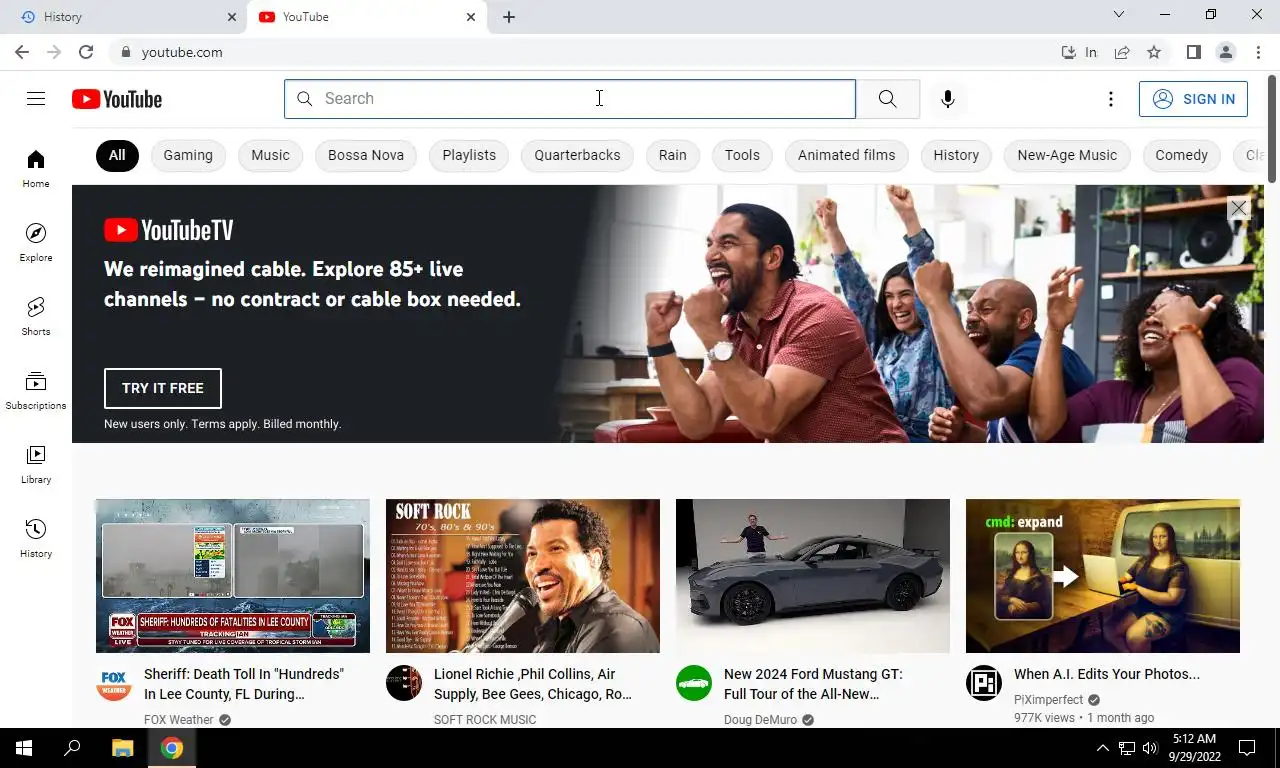Select the Music filter chip
The width and height of the screenshot is (1280, 768).
tap(270, 155)
